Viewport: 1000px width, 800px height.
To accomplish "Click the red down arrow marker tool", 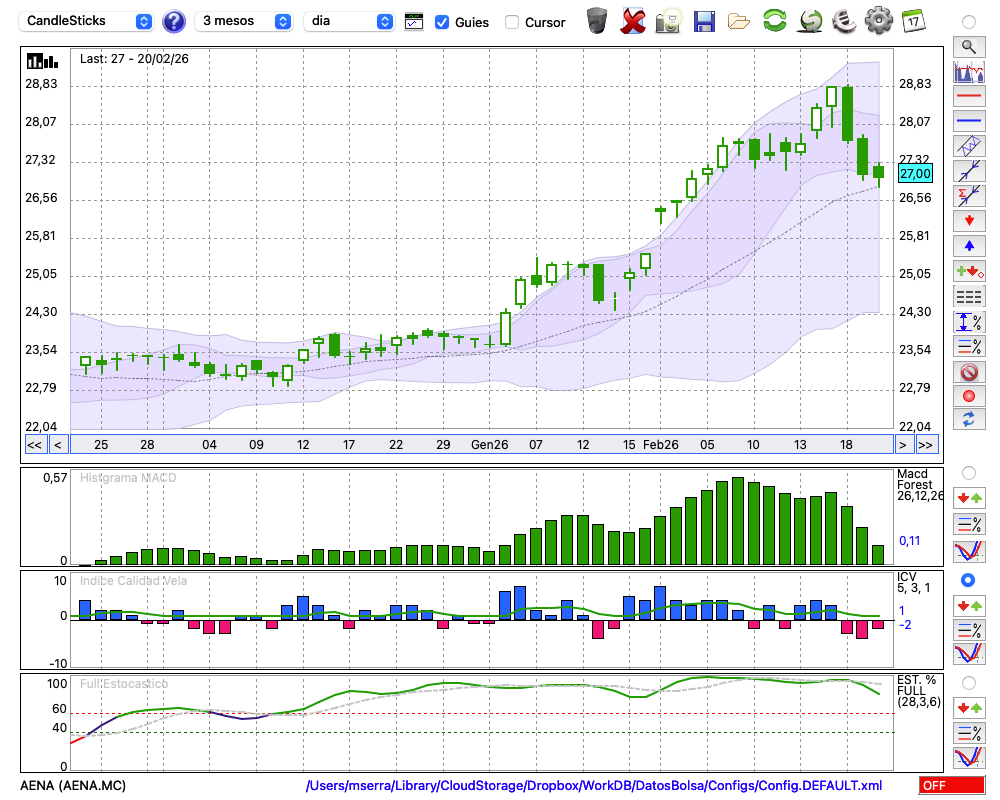I will click(968, 220).
